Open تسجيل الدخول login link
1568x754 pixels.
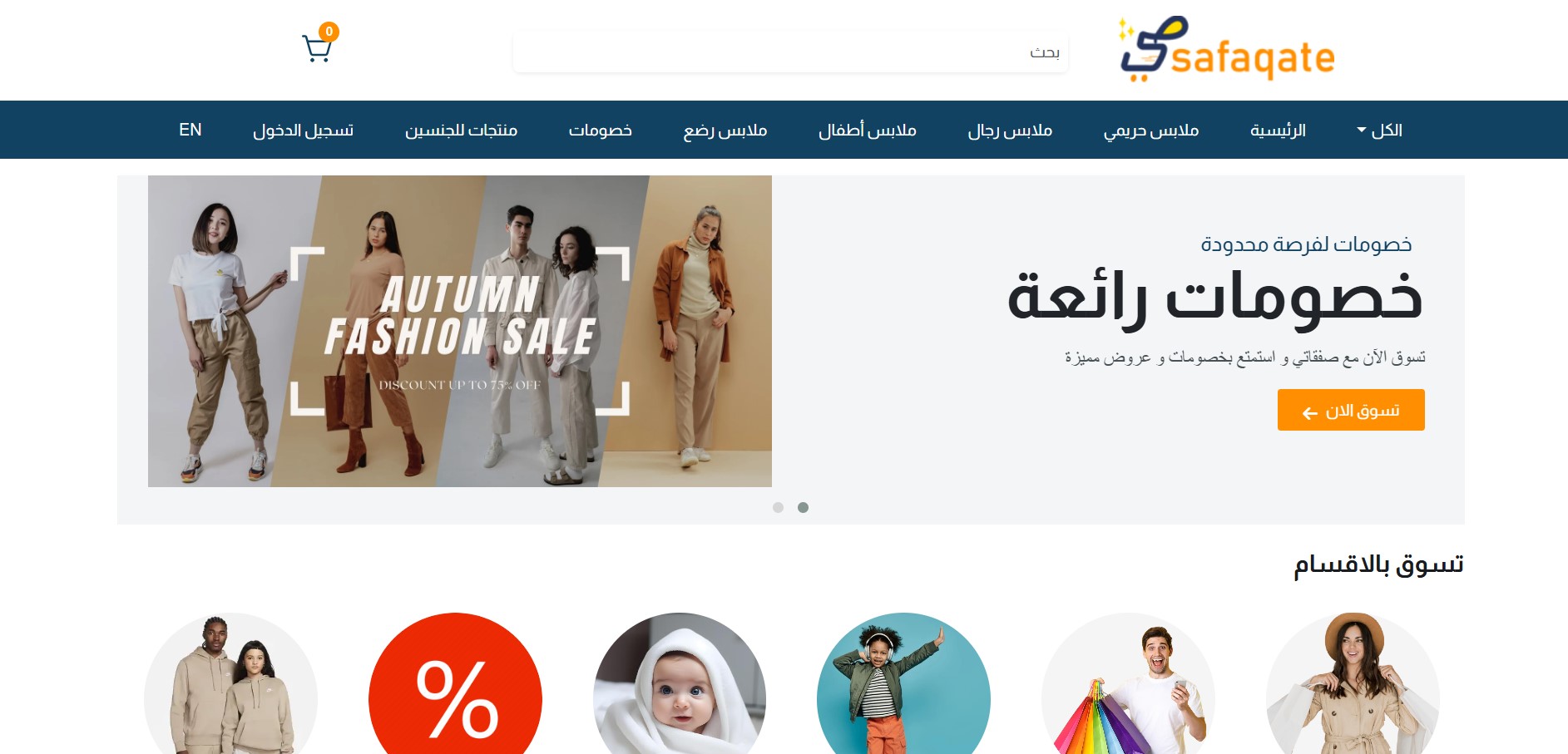(x=304, y=130)
